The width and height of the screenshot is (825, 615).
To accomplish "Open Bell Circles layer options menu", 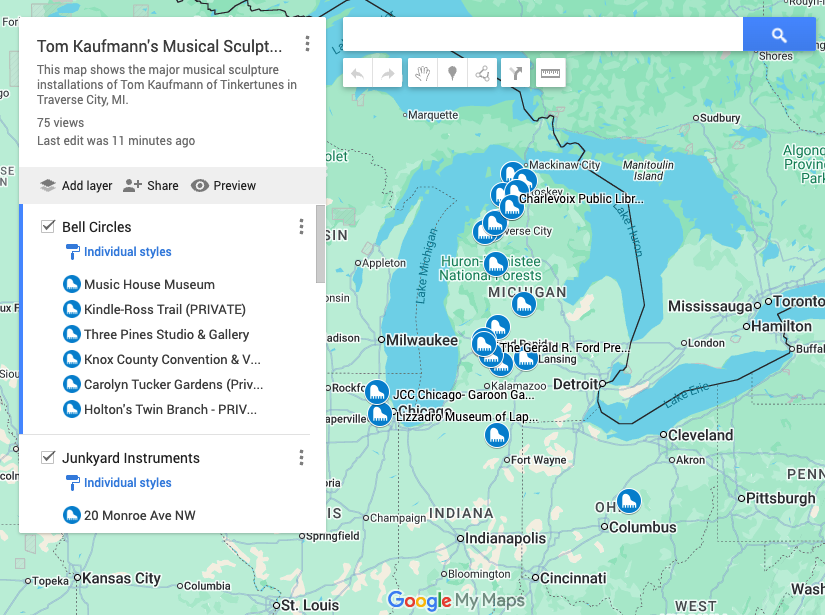I will 301,227.
